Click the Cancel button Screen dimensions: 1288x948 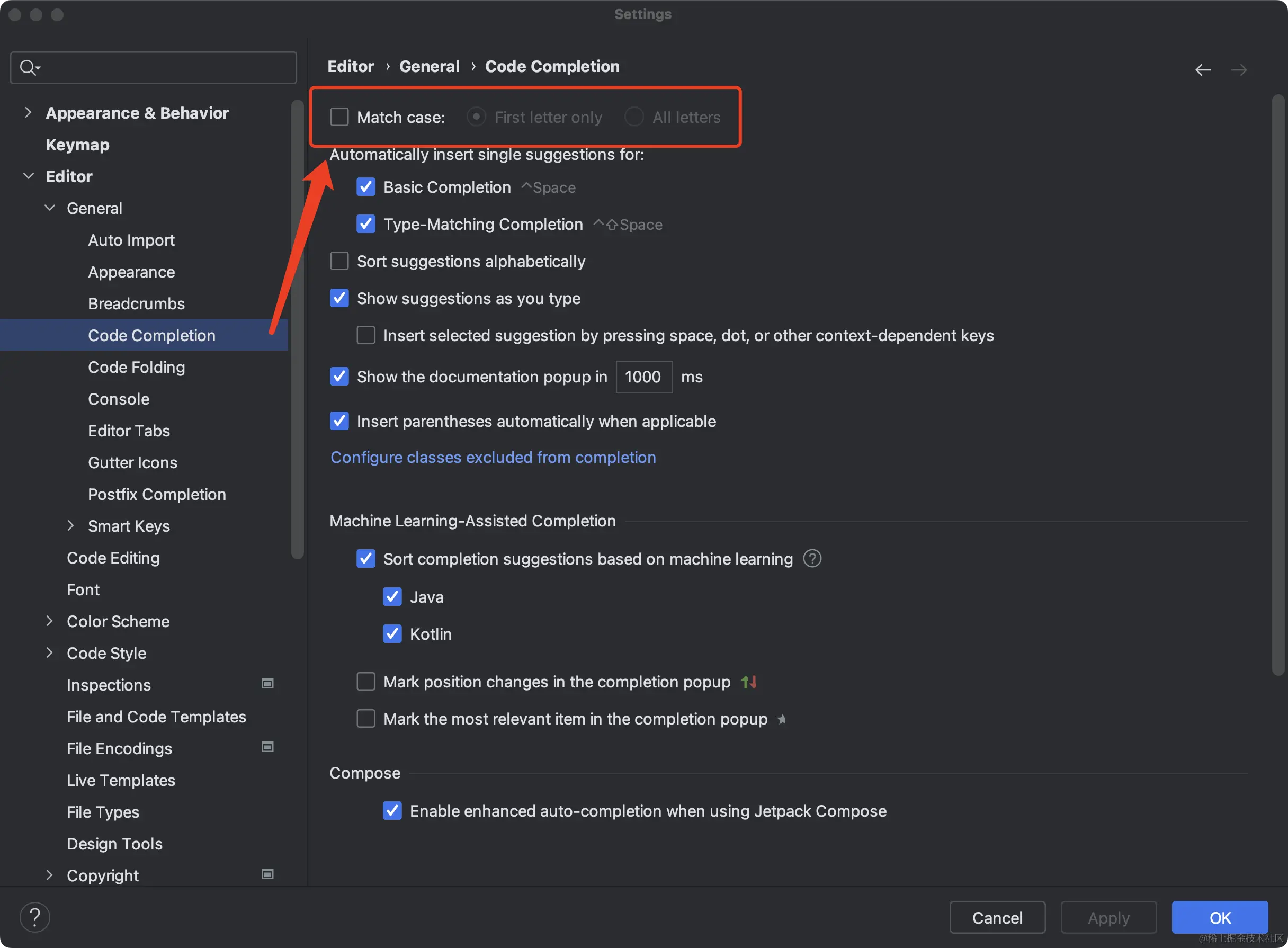997,918
